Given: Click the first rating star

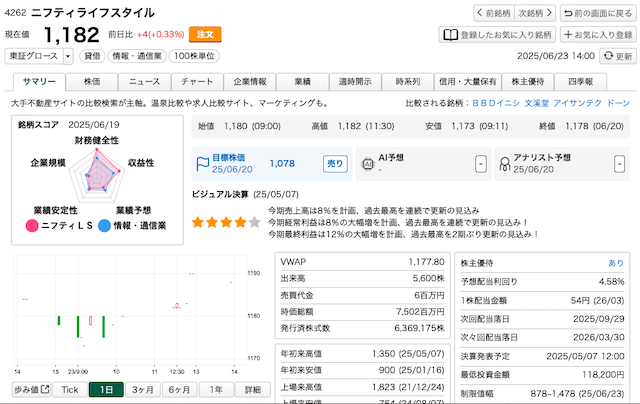Looking at the screenshot, I should click(x=198, y=222).
